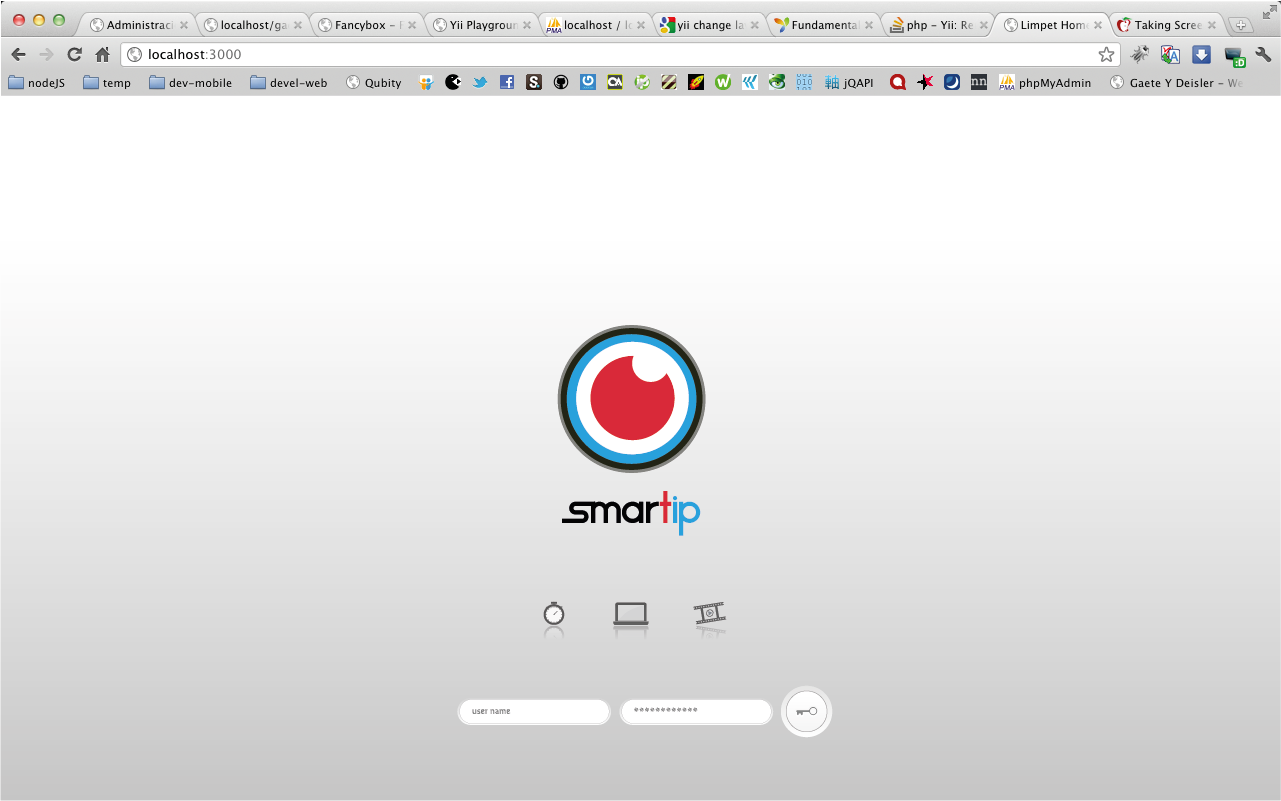This screenshot has height=801, width=1281.
Task: Focus the user name field
Action: pos(534,712)
